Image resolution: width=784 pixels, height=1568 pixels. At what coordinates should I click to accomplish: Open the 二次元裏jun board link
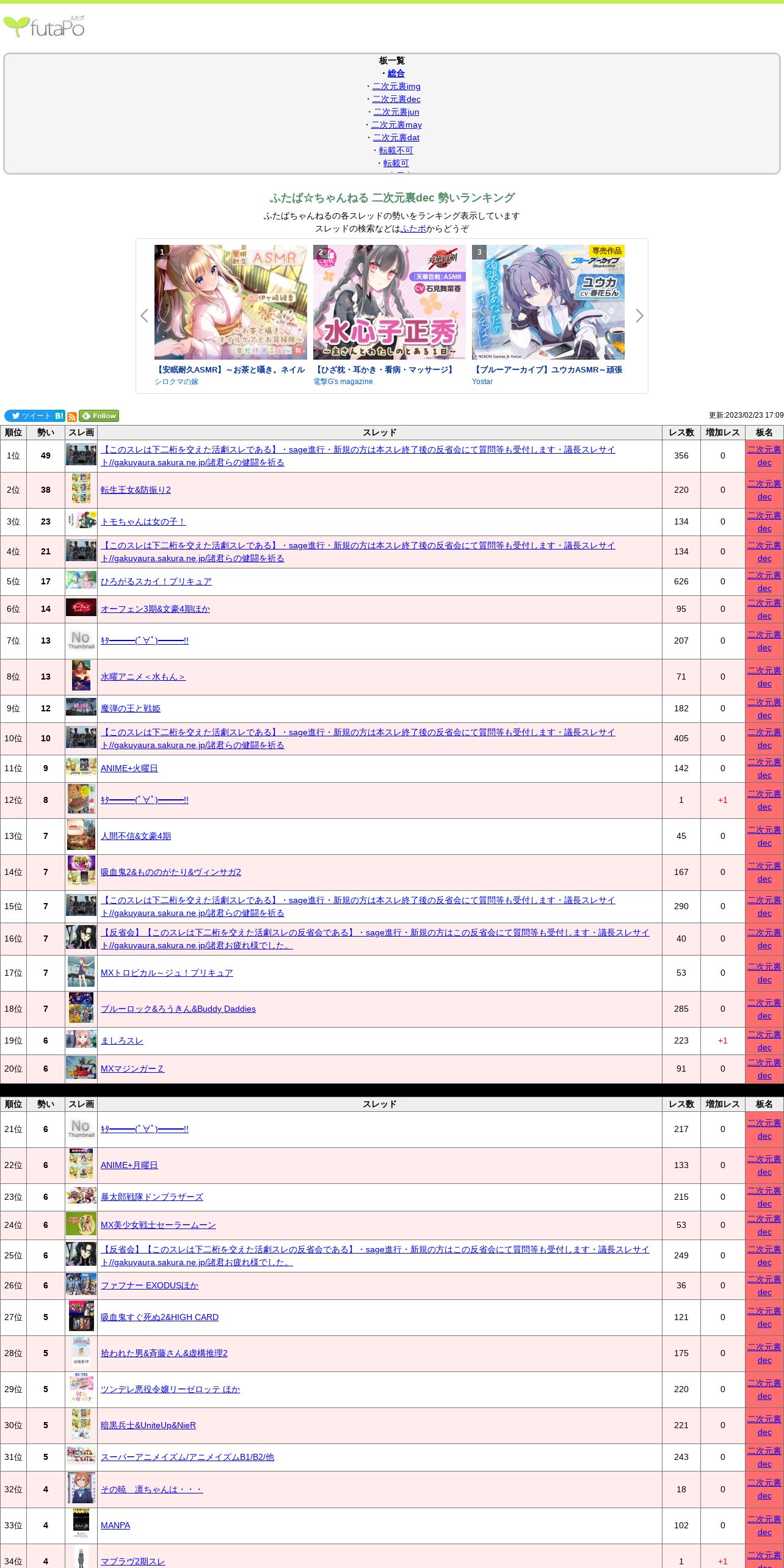coord(396,112)
